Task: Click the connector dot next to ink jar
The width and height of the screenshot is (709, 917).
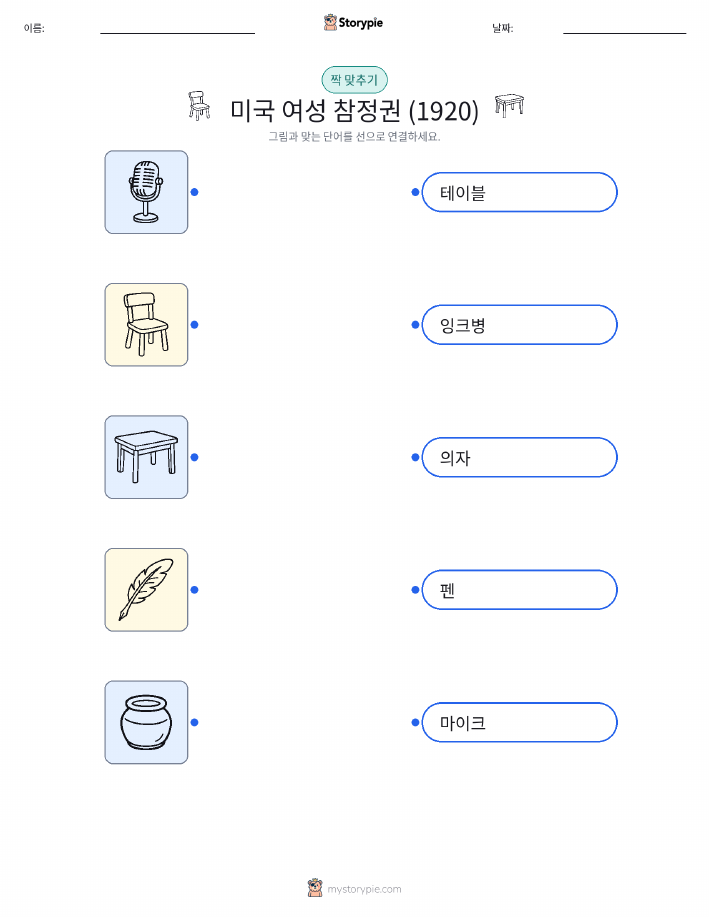Action: pyautogui.click(x=195, y=722)
